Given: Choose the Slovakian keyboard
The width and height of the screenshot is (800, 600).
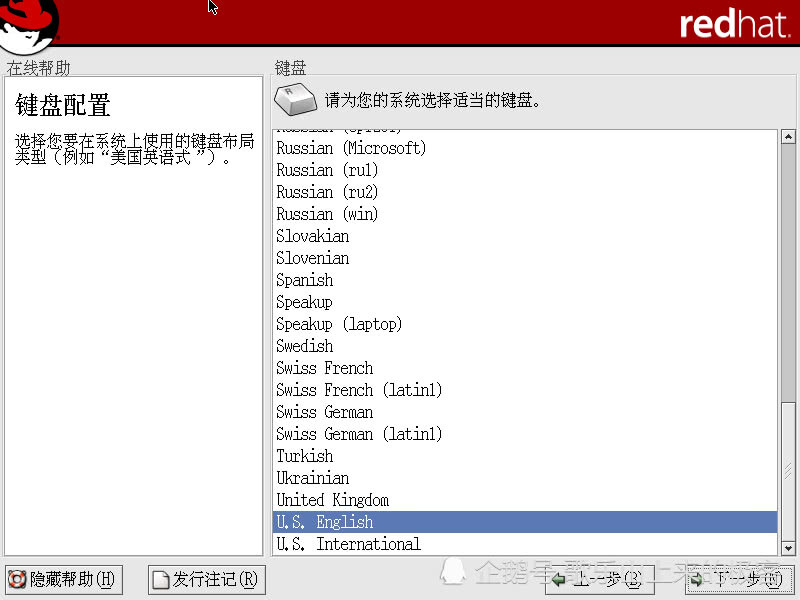Looking at the screenshot, I should click(x=524, y=236).
